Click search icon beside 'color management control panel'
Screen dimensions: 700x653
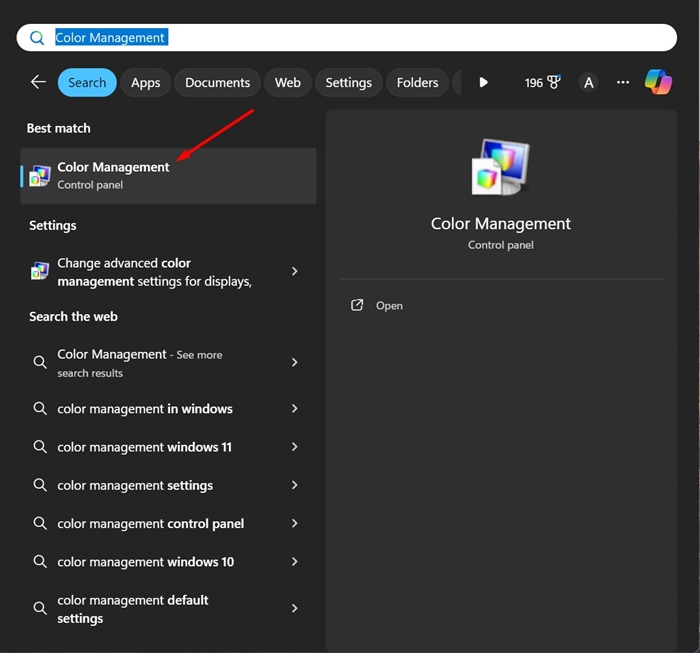pos(40,523)
